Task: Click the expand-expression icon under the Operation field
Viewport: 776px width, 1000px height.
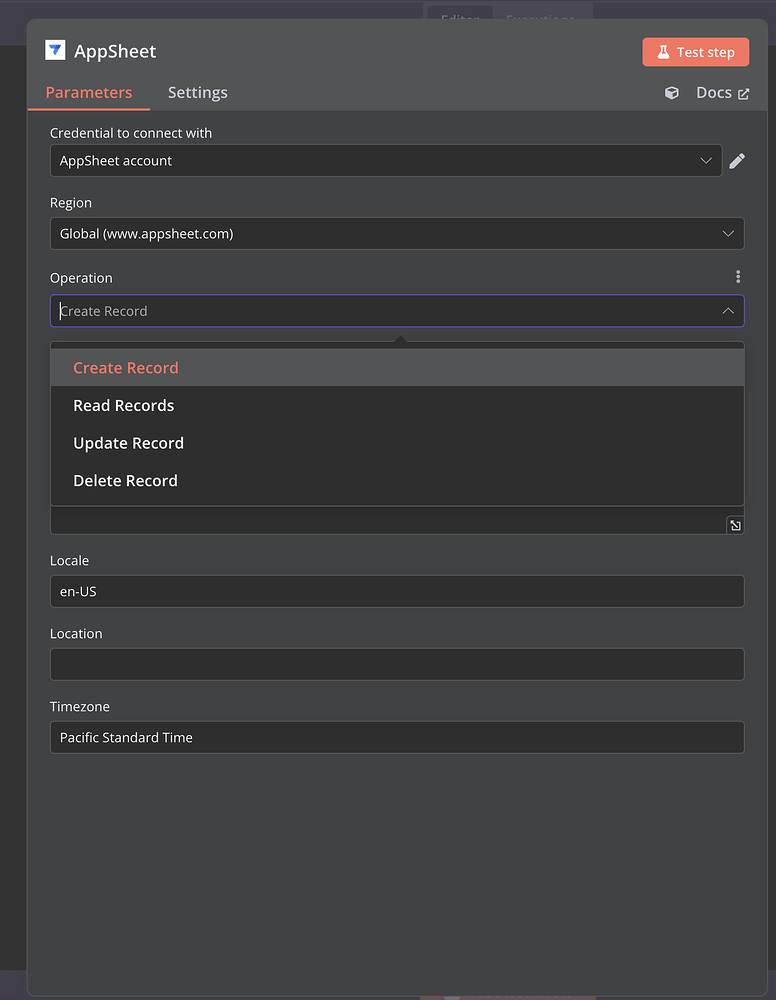Action: [735, 524]
